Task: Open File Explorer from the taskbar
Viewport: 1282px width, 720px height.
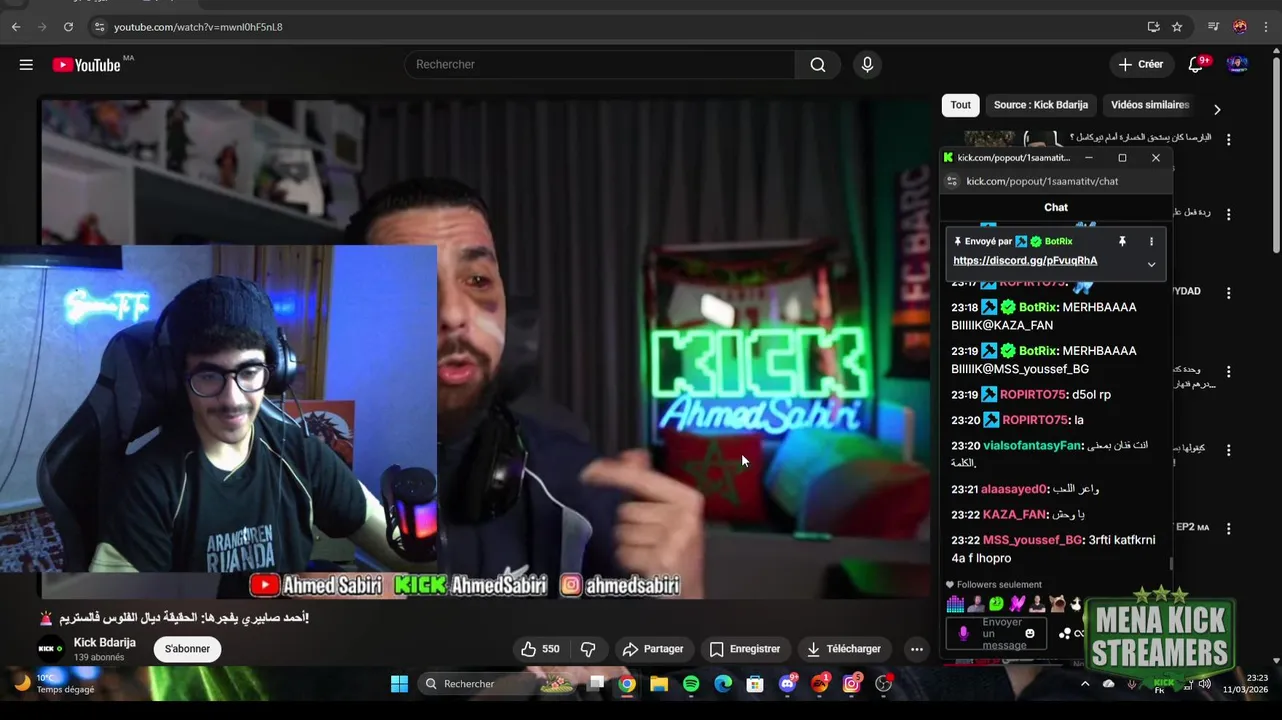Action: (658, 684)
